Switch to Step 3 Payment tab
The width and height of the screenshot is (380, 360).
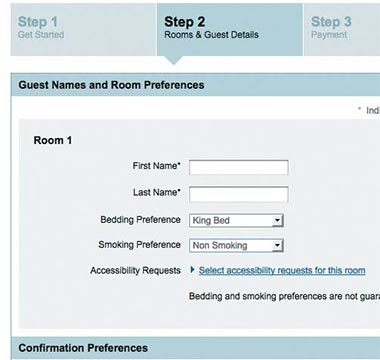342,29
